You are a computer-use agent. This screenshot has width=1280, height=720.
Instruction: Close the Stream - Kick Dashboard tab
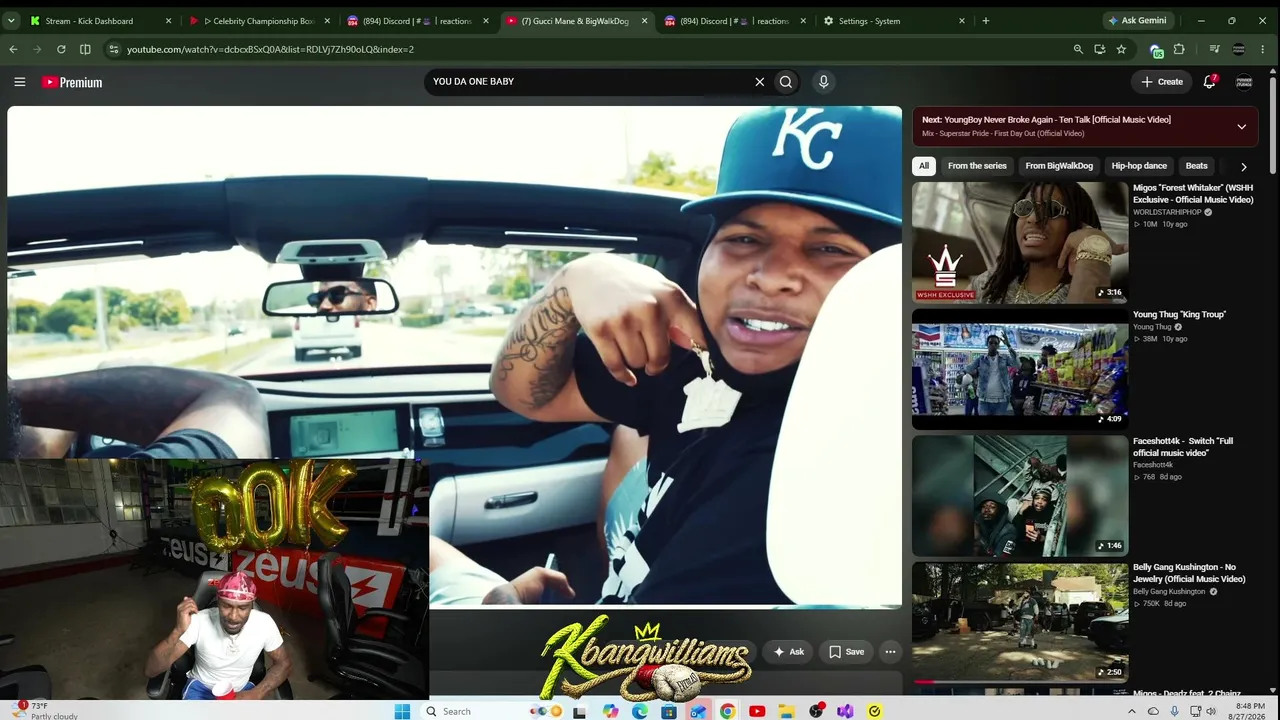[168, 20]
